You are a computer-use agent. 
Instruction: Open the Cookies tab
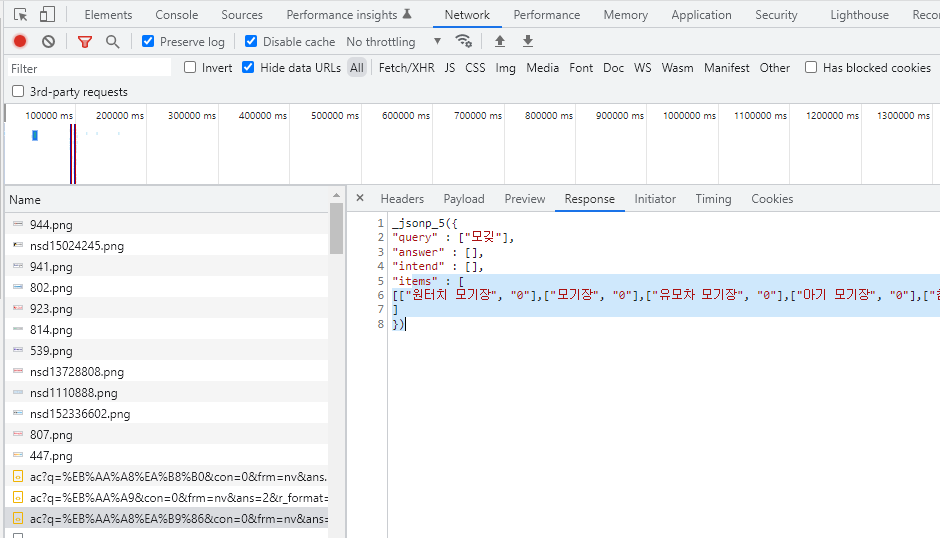772,199
